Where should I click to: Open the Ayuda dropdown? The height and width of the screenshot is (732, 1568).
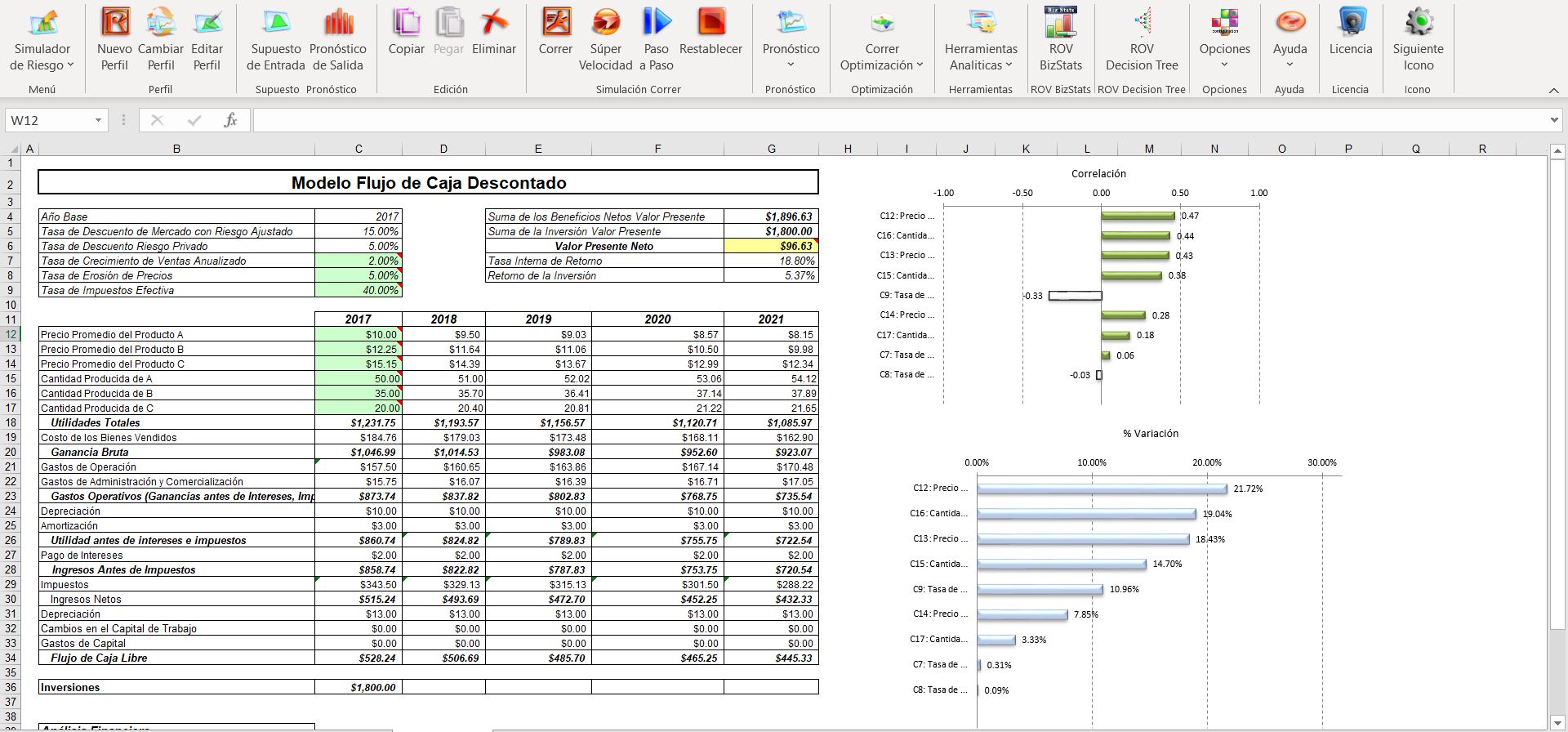(1290, 39)
